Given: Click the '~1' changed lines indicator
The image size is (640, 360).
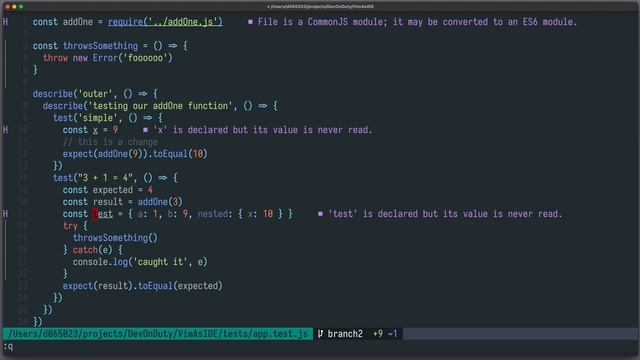Looking at the screenshot, I should tap(393, 334).
